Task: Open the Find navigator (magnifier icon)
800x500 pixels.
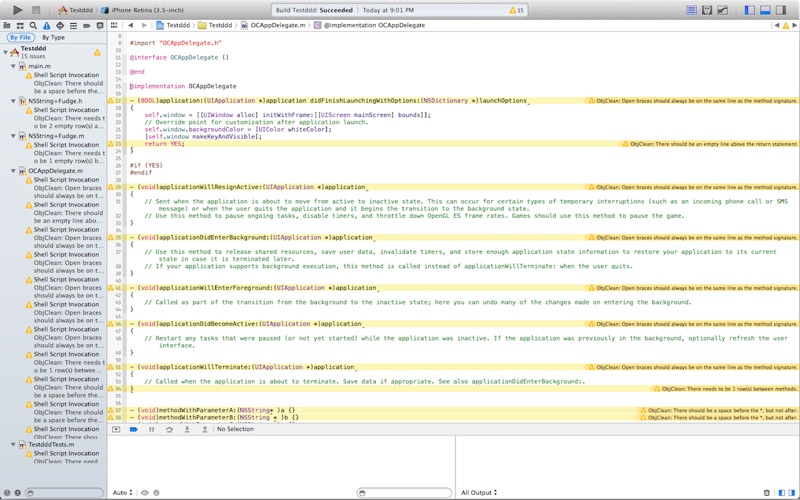Action: click(x=33, y=25)
